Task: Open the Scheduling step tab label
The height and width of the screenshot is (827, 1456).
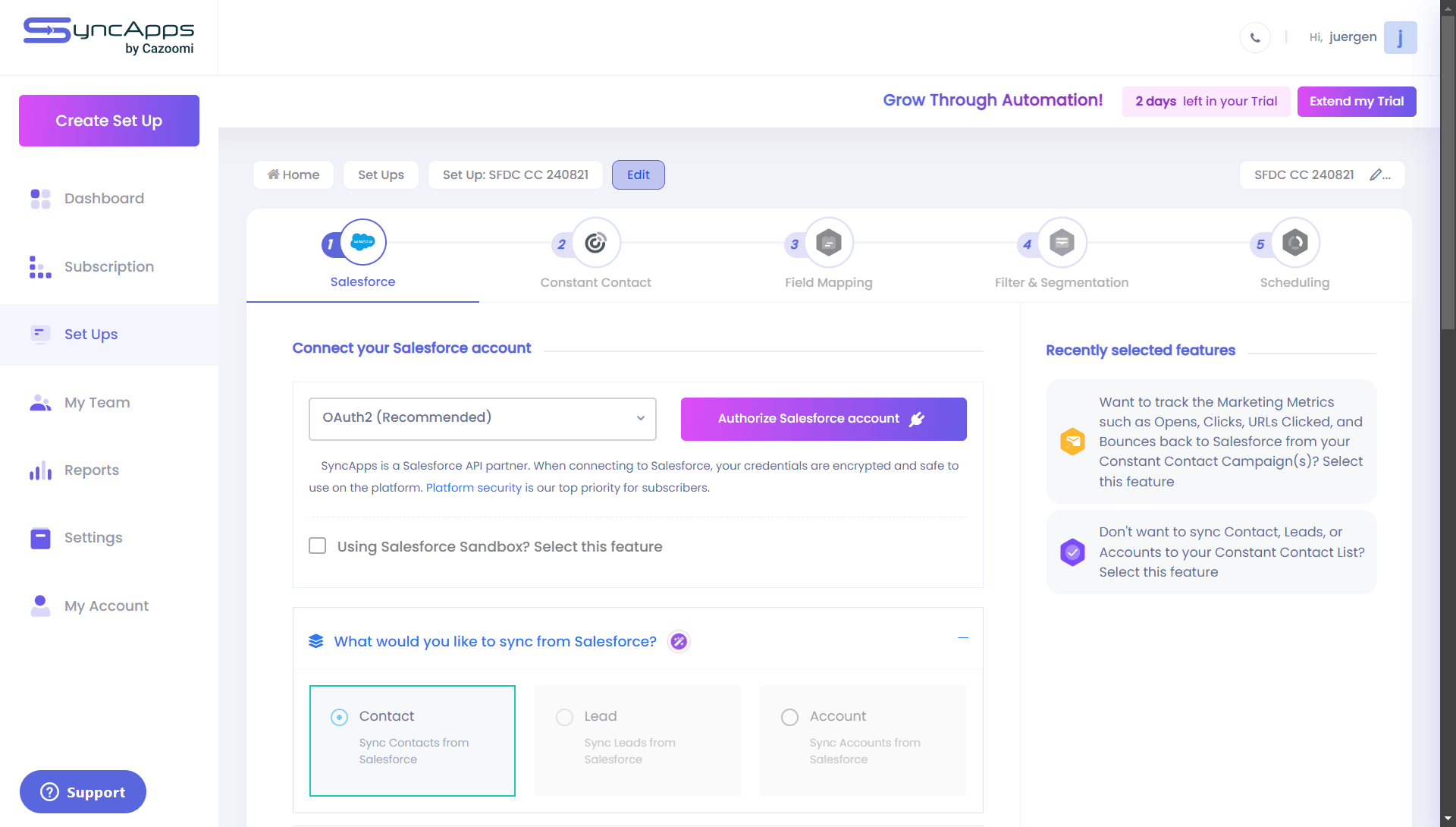Action: coord(1295,282)
